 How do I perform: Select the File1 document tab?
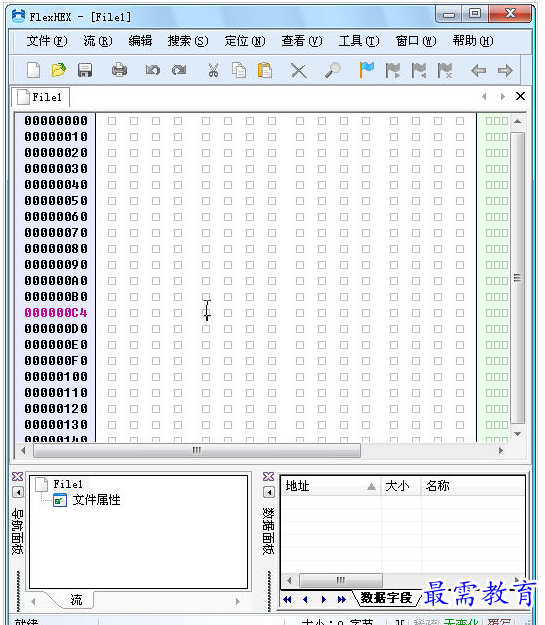click(40, 97)
